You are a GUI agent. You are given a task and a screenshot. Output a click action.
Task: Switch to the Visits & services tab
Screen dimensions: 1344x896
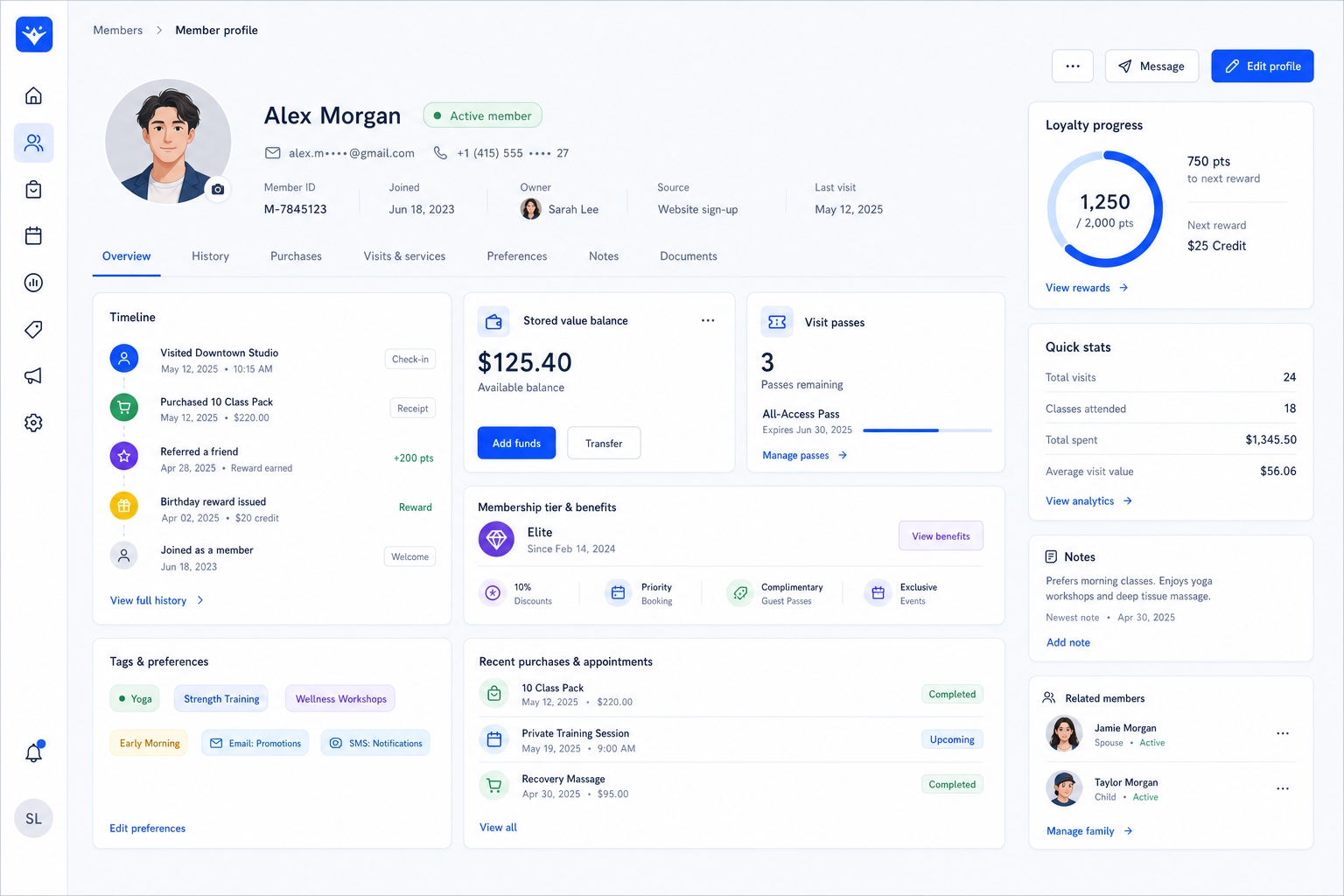click(404, 256)
